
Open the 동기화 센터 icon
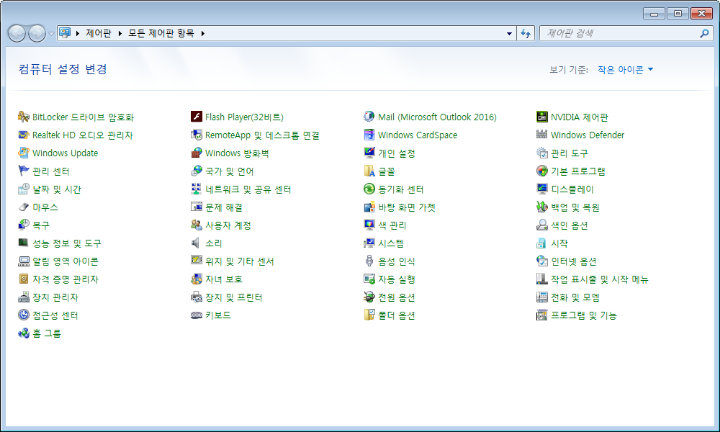(x=369, y=189)
